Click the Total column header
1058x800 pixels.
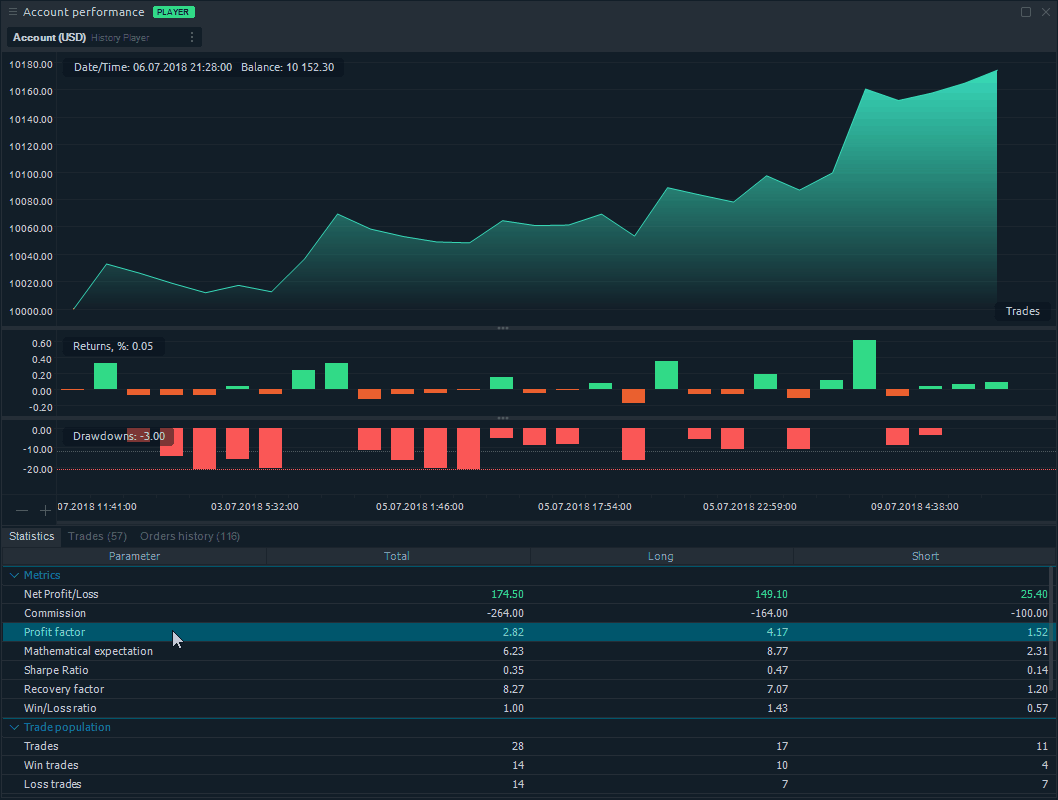(397, 556)
